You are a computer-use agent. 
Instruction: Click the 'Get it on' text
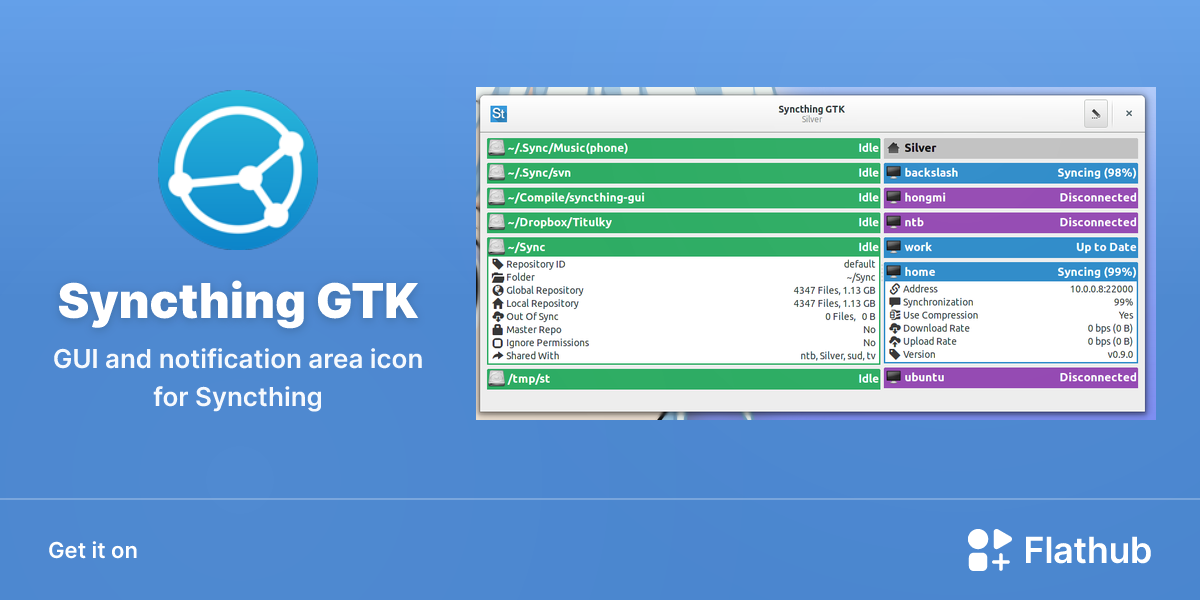tap(93, 550)
